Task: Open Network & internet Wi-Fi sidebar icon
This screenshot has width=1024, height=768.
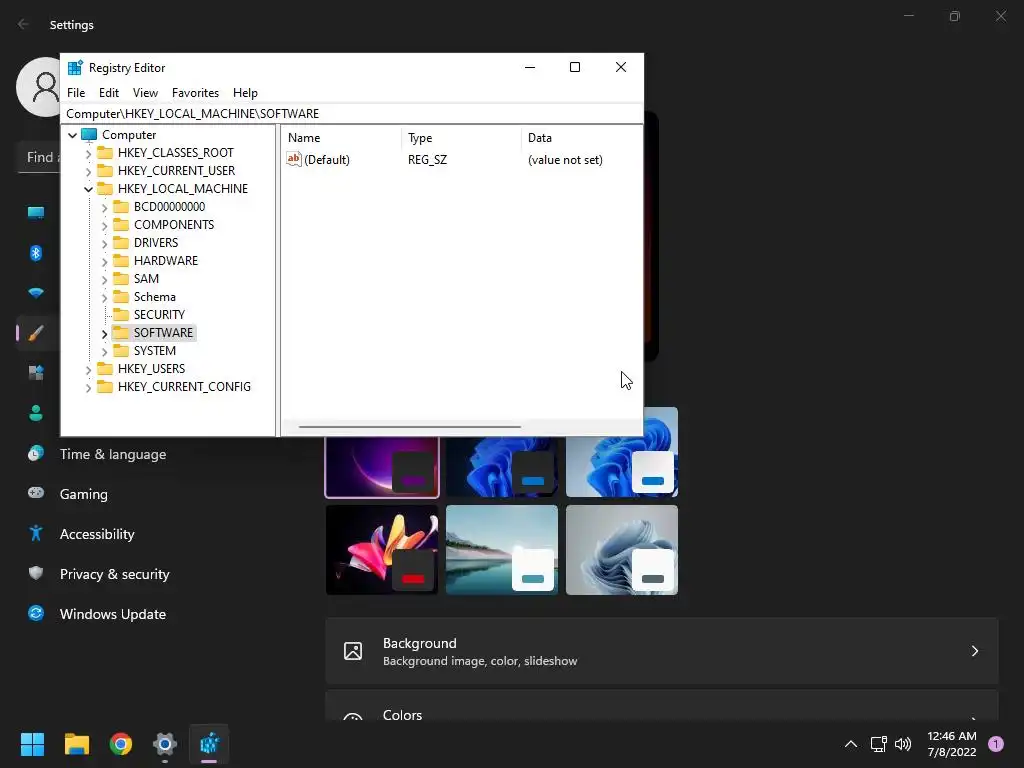Action: click(x=36, y=293)
